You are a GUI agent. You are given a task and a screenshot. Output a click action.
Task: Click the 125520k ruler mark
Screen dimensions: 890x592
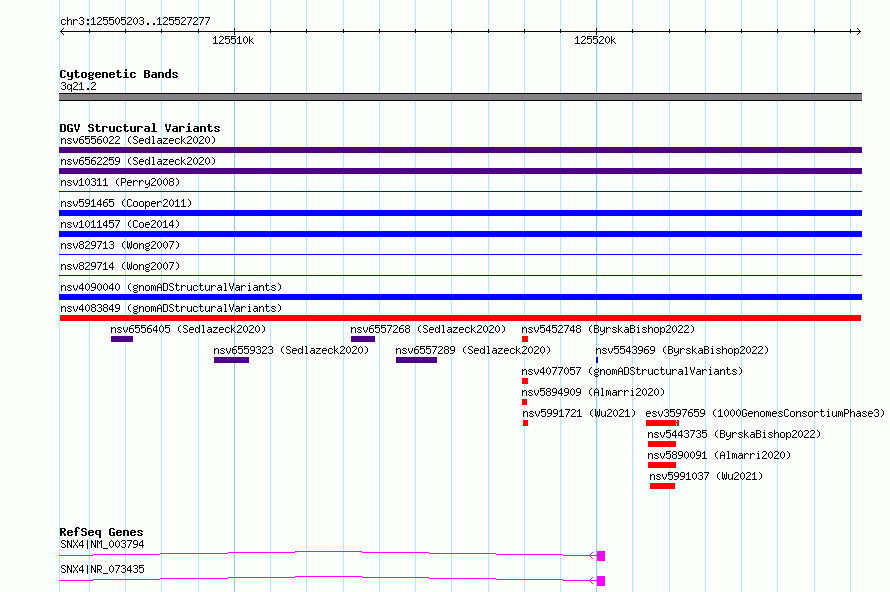click(595, 40)
